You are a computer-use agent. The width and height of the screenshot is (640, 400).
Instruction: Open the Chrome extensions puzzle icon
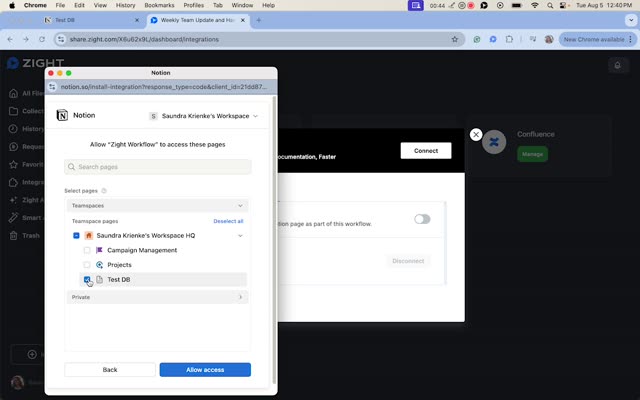509,39
